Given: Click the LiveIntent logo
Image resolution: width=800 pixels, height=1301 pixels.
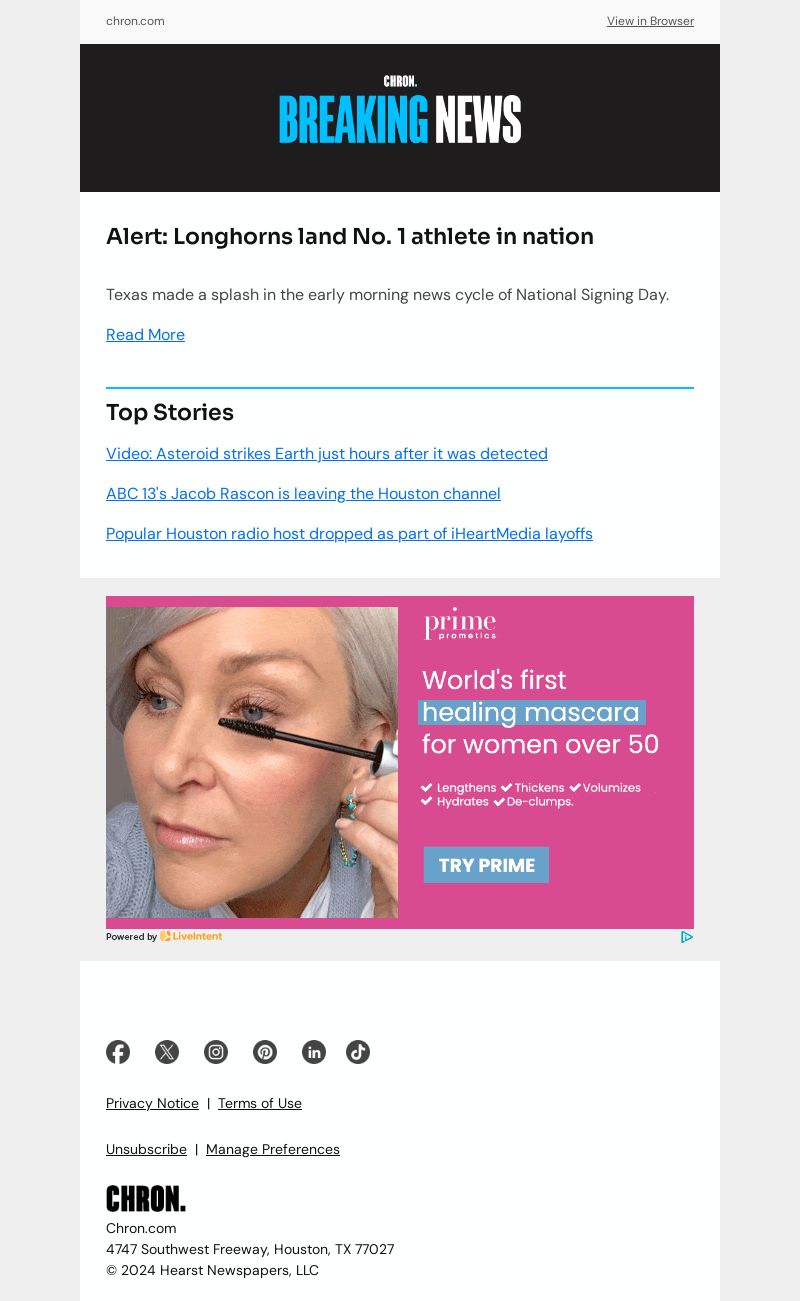Looking at the screenshot, I should click(191, 937).
